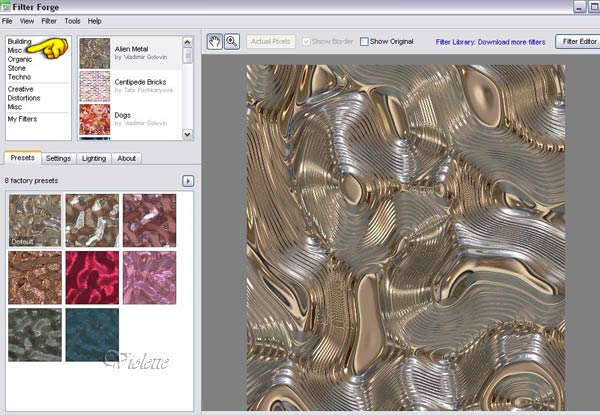Choose the Default preset thumbnail
Image resolution: width=600 pixels, height=415 pixels.
pos(34,220)
